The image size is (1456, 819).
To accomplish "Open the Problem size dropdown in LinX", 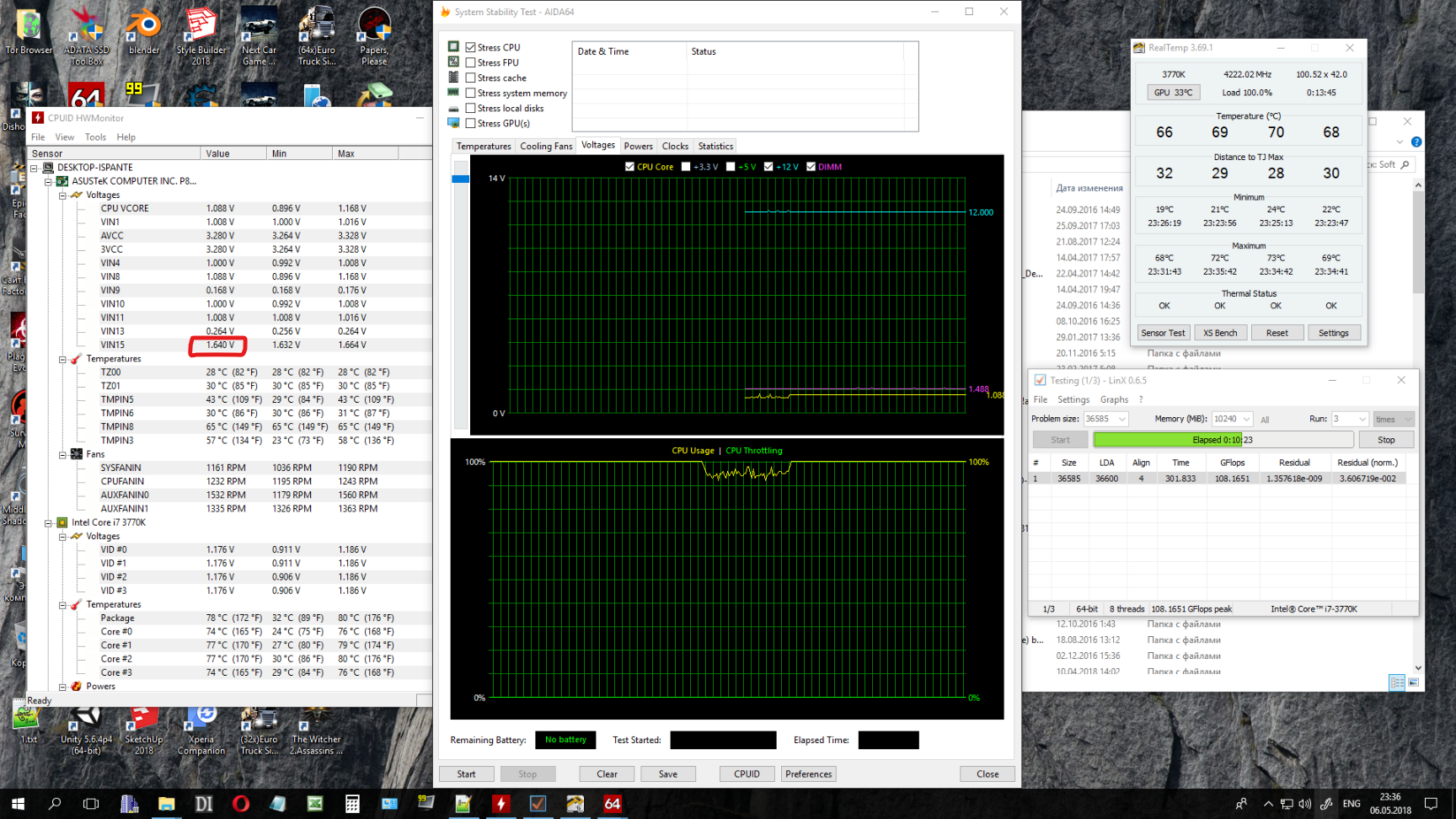I will coord(1121,419).
